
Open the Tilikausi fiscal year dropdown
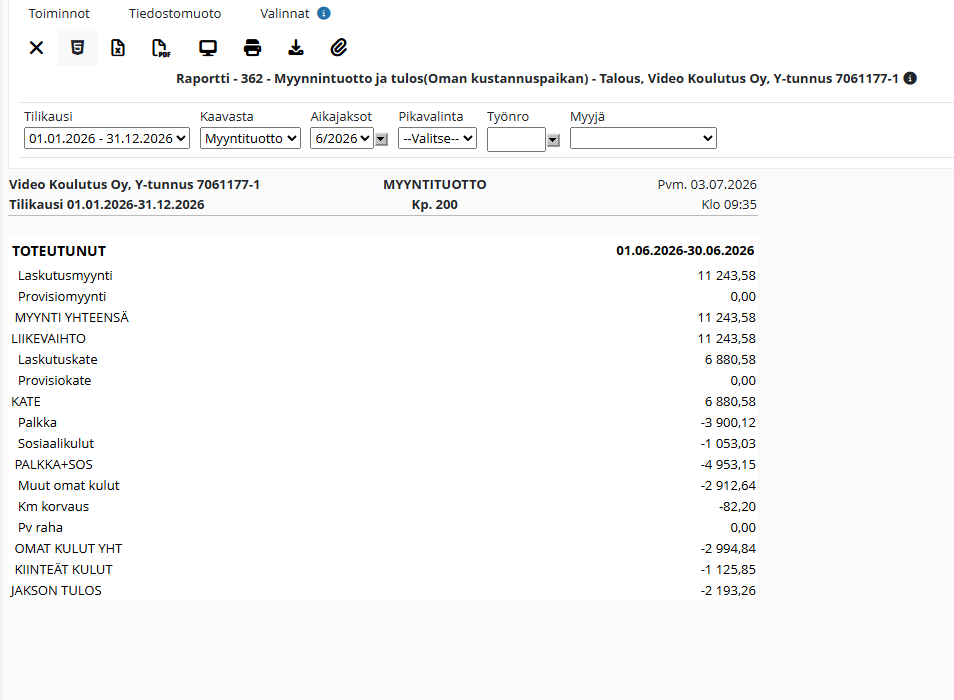point(107,138)
